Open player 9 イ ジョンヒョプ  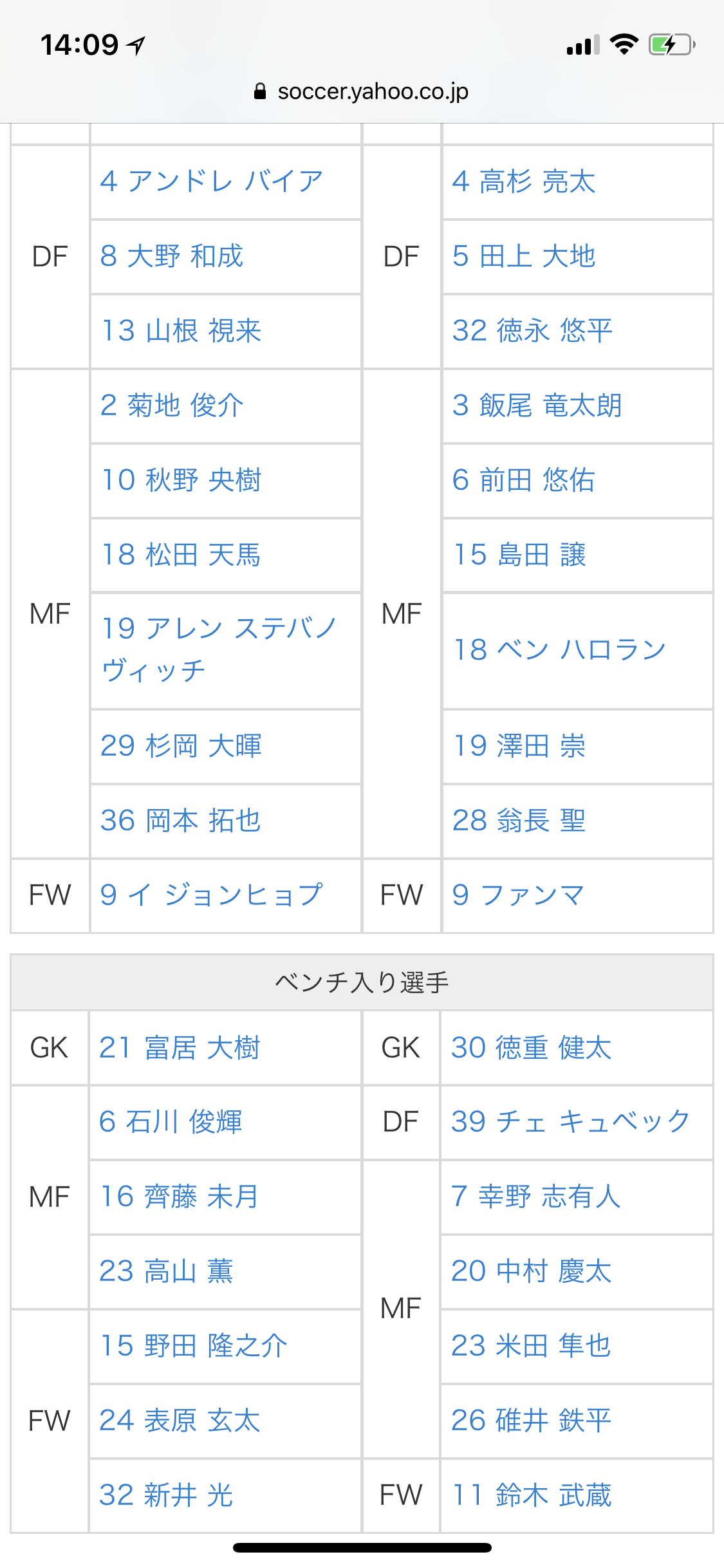(x=212, y=895)
